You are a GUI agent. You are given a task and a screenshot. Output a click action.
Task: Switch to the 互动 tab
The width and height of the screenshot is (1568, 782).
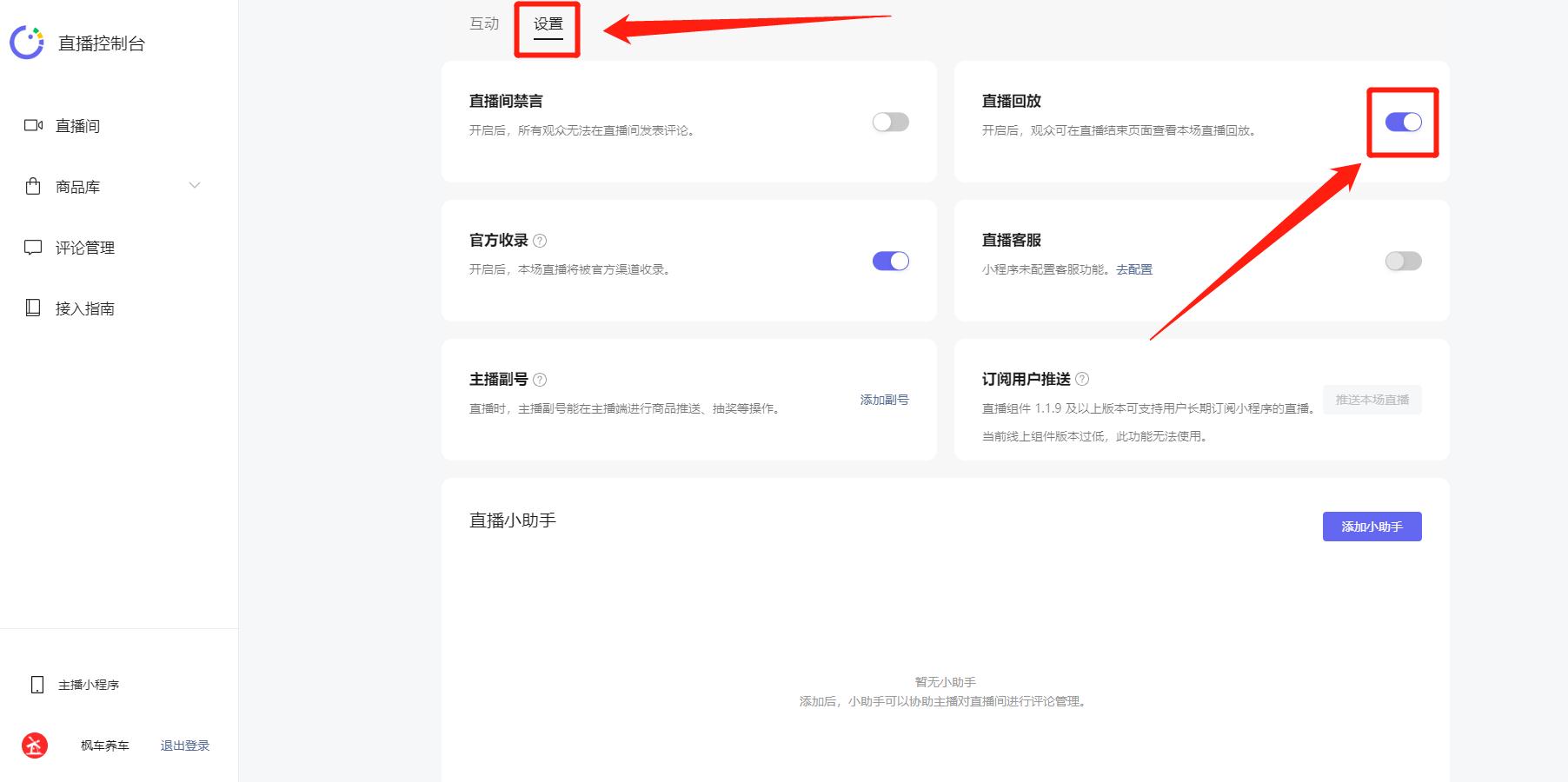coord(484,23)
